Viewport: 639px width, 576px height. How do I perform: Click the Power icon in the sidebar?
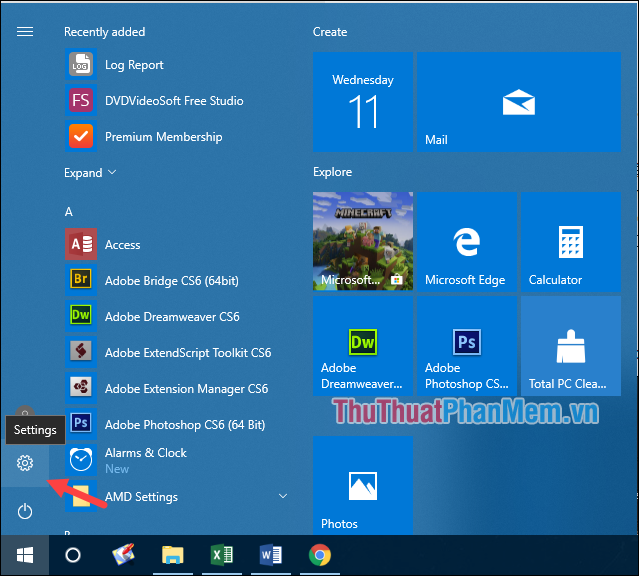pyautogui.click(x=25, y=511)
